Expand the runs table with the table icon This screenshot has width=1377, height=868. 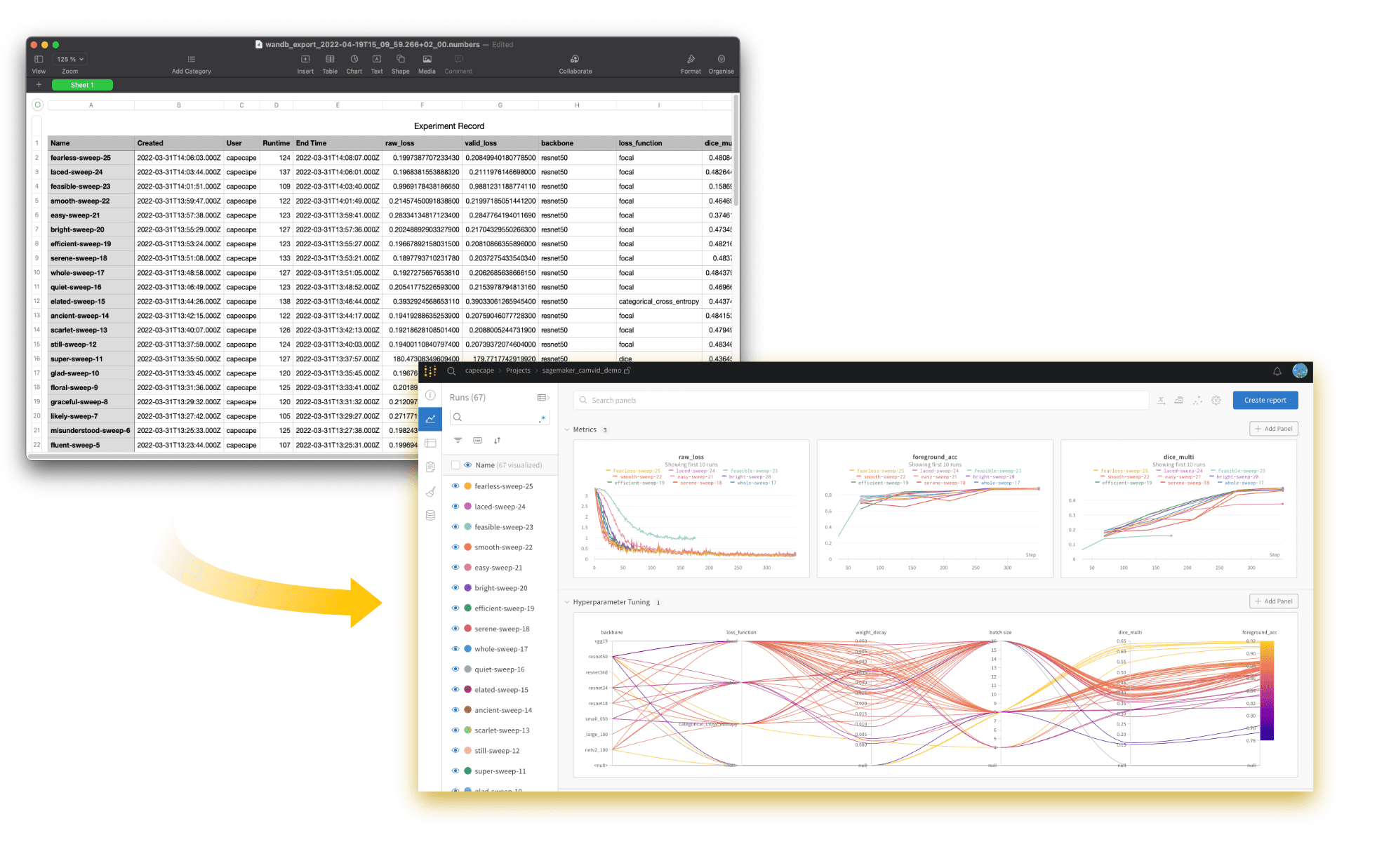543,397
